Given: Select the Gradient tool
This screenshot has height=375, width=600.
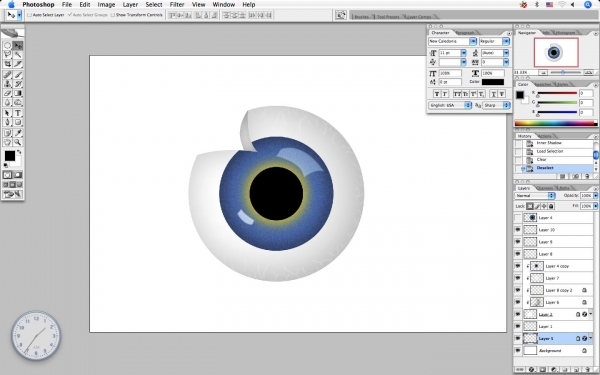Looking at the screenshot, I should [18, 93].
